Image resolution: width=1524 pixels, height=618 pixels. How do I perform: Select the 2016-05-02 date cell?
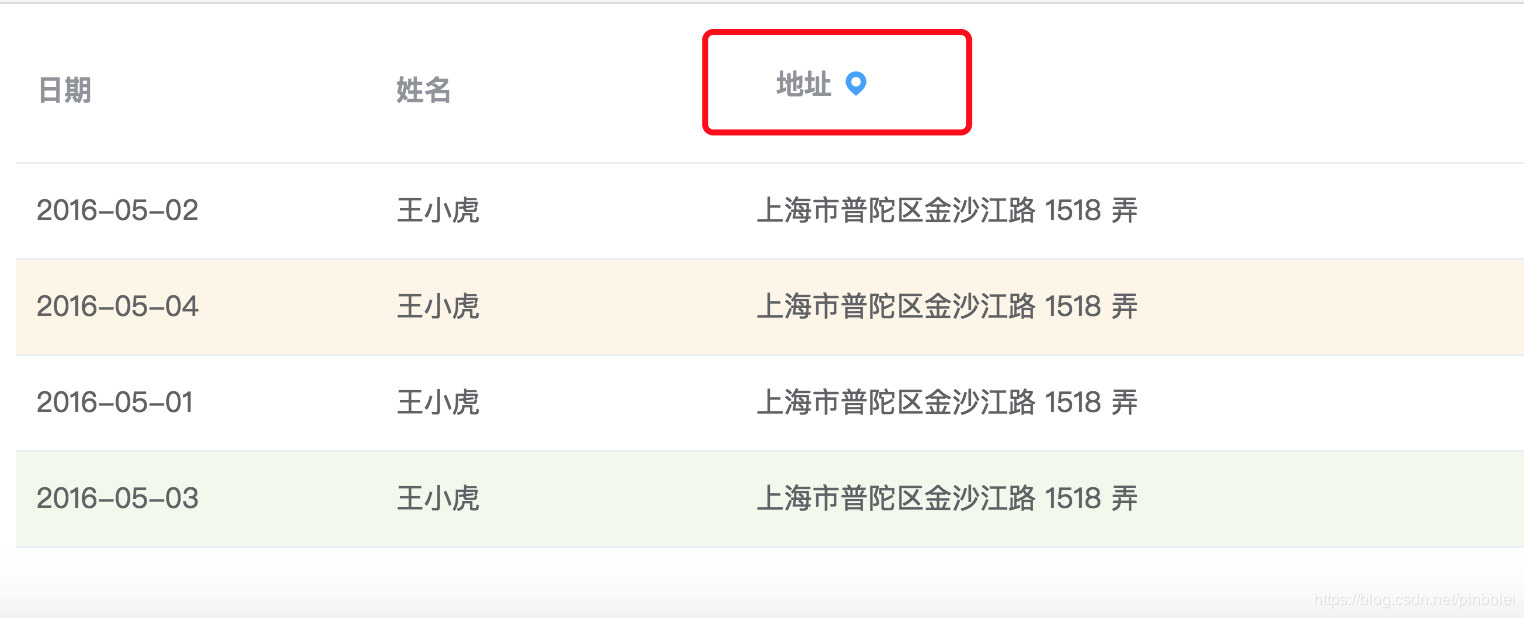118,211
